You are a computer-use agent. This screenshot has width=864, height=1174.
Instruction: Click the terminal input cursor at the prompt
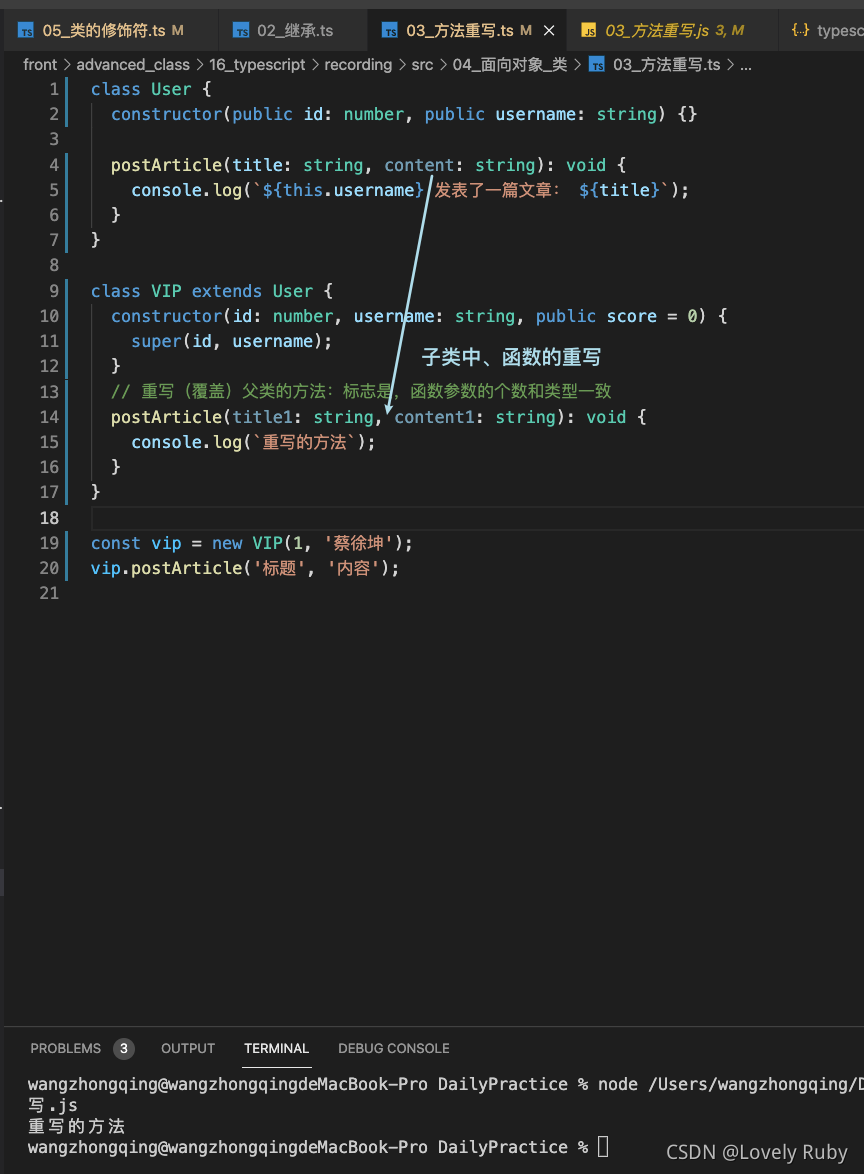tap(603, 1146)
